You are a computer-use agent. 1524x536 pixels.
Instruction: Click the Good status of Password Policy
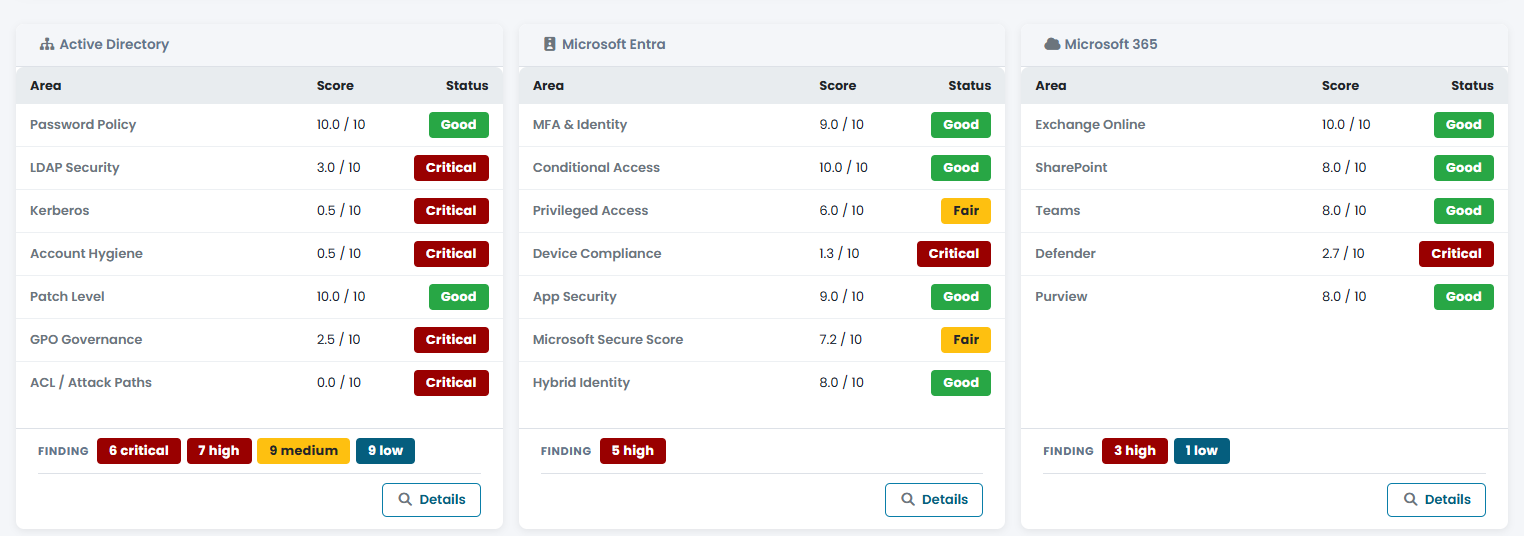pos(459,125)
